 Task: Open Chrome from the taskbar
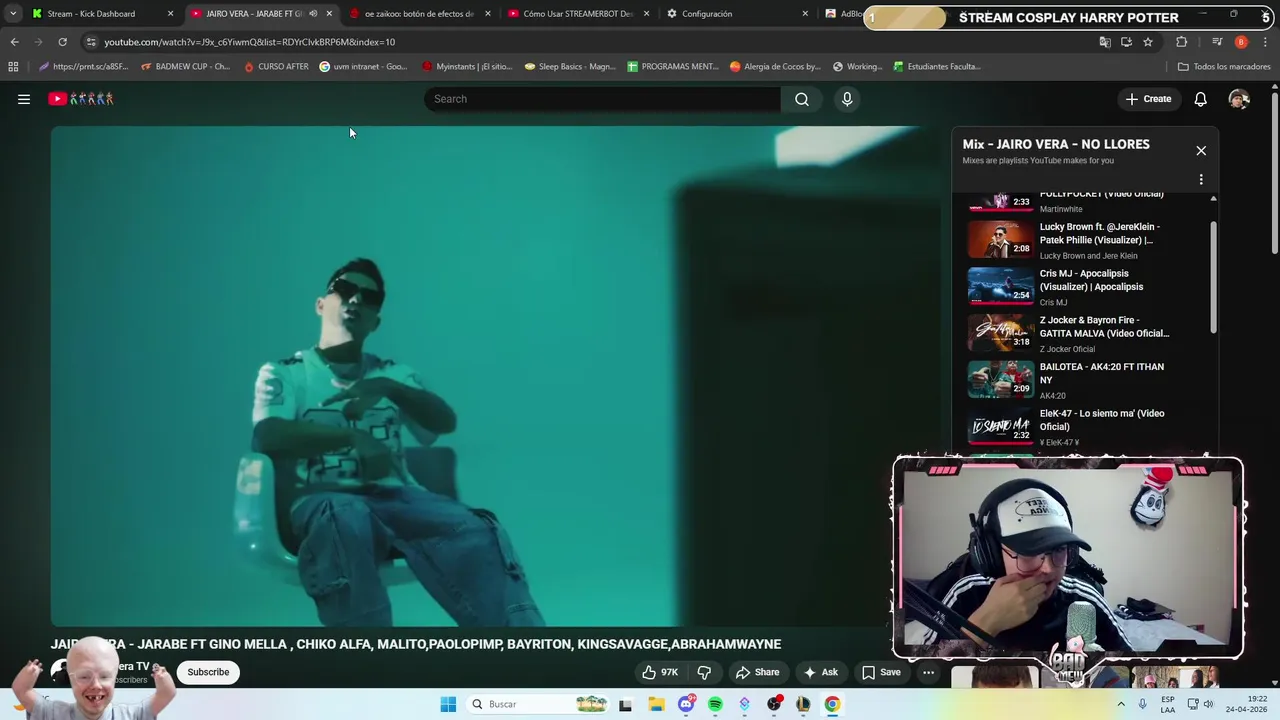[x=832, y=704]
